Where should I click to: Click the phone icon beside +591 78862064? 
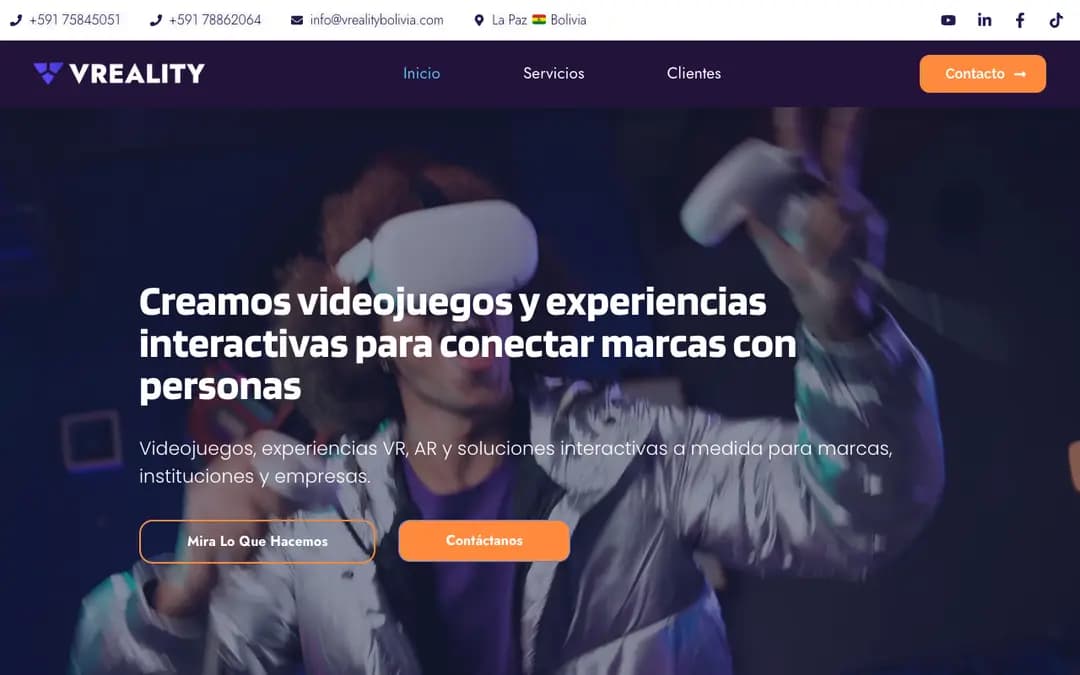(x=156, y=20)
